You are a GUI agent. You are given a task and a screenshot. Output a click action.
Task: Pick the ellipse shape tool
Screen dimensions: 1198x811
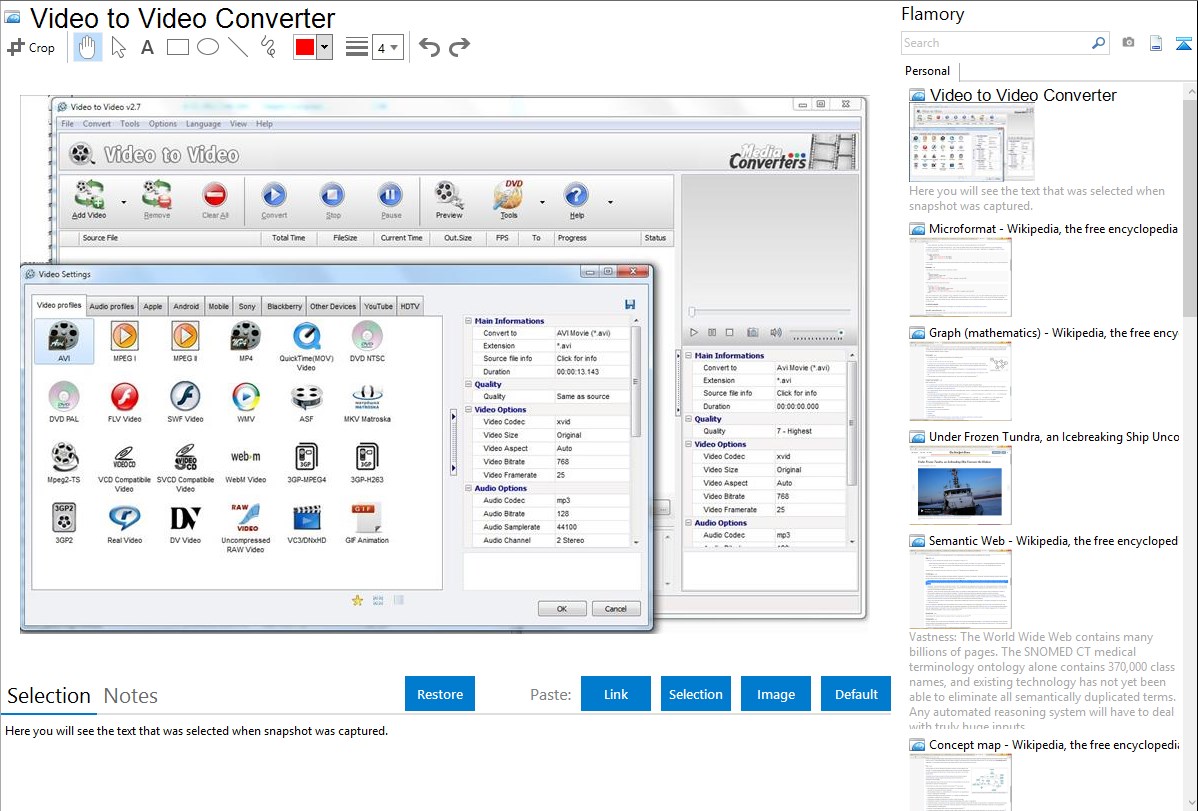coord(208,47)
